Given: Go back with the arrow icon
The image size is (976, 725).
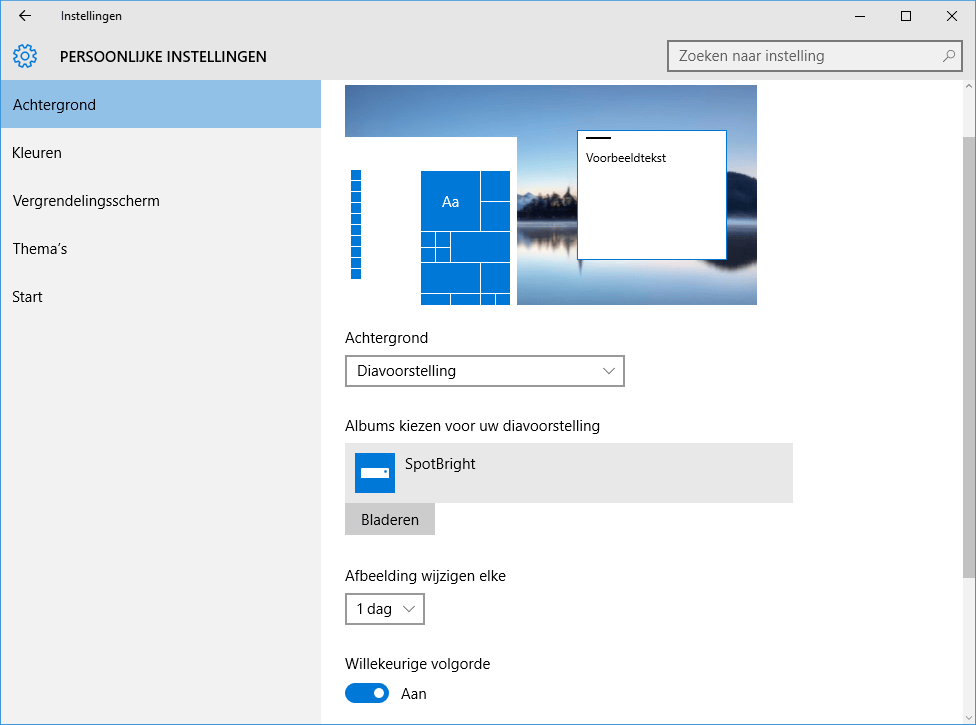Looking at the screenshot, I should click(x=25, y=16).
